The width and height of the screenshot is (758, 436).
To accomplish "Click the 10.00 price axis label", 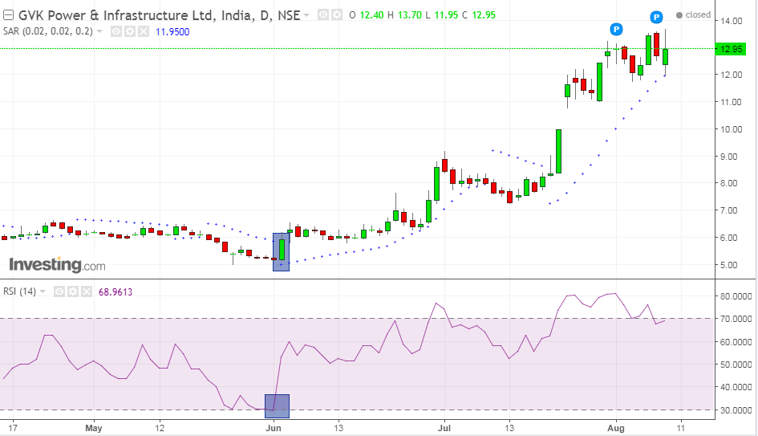I will pos(731,129).
